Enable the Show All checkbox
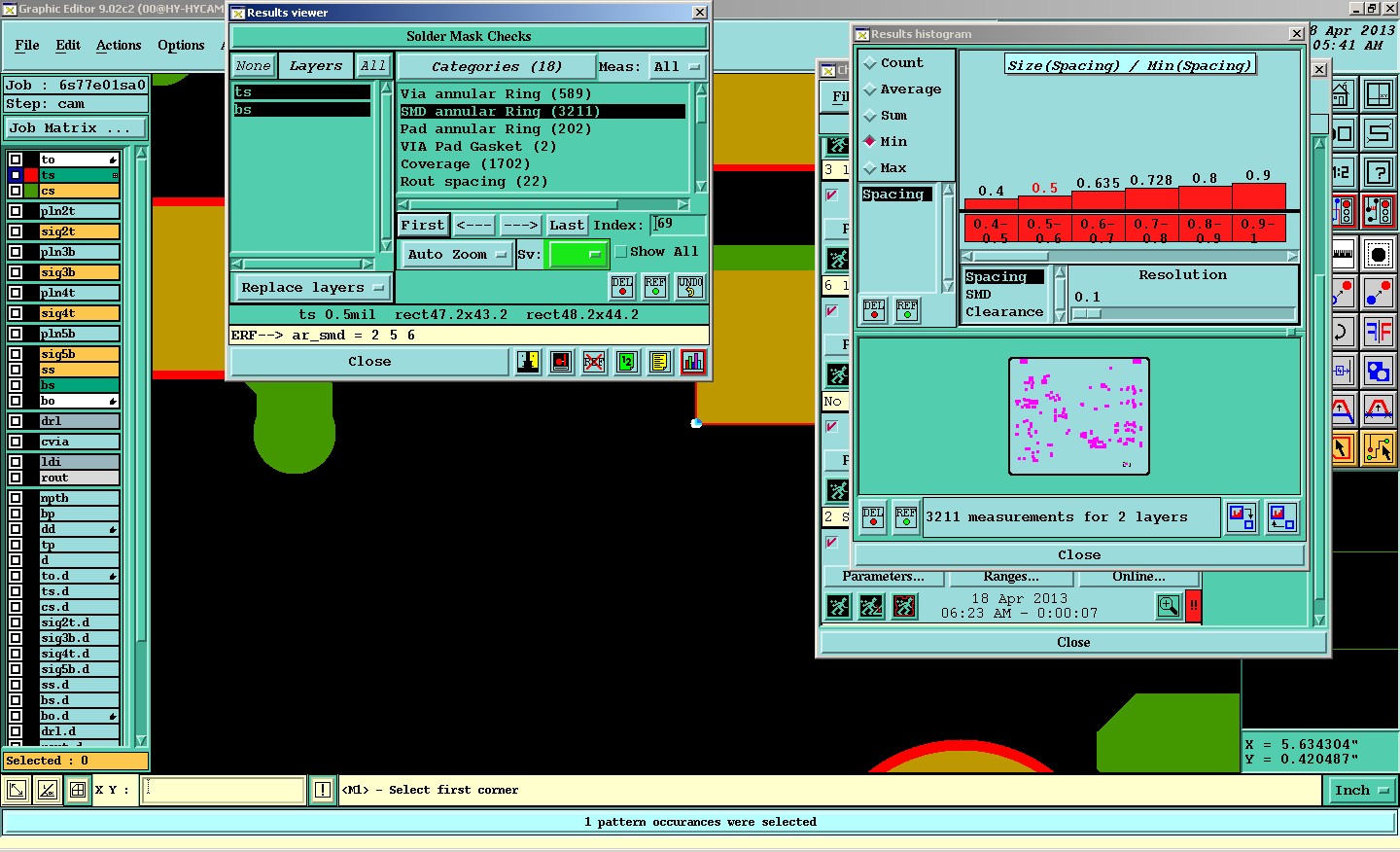The width and height of the screenshot is (1400, 852). 621,252
